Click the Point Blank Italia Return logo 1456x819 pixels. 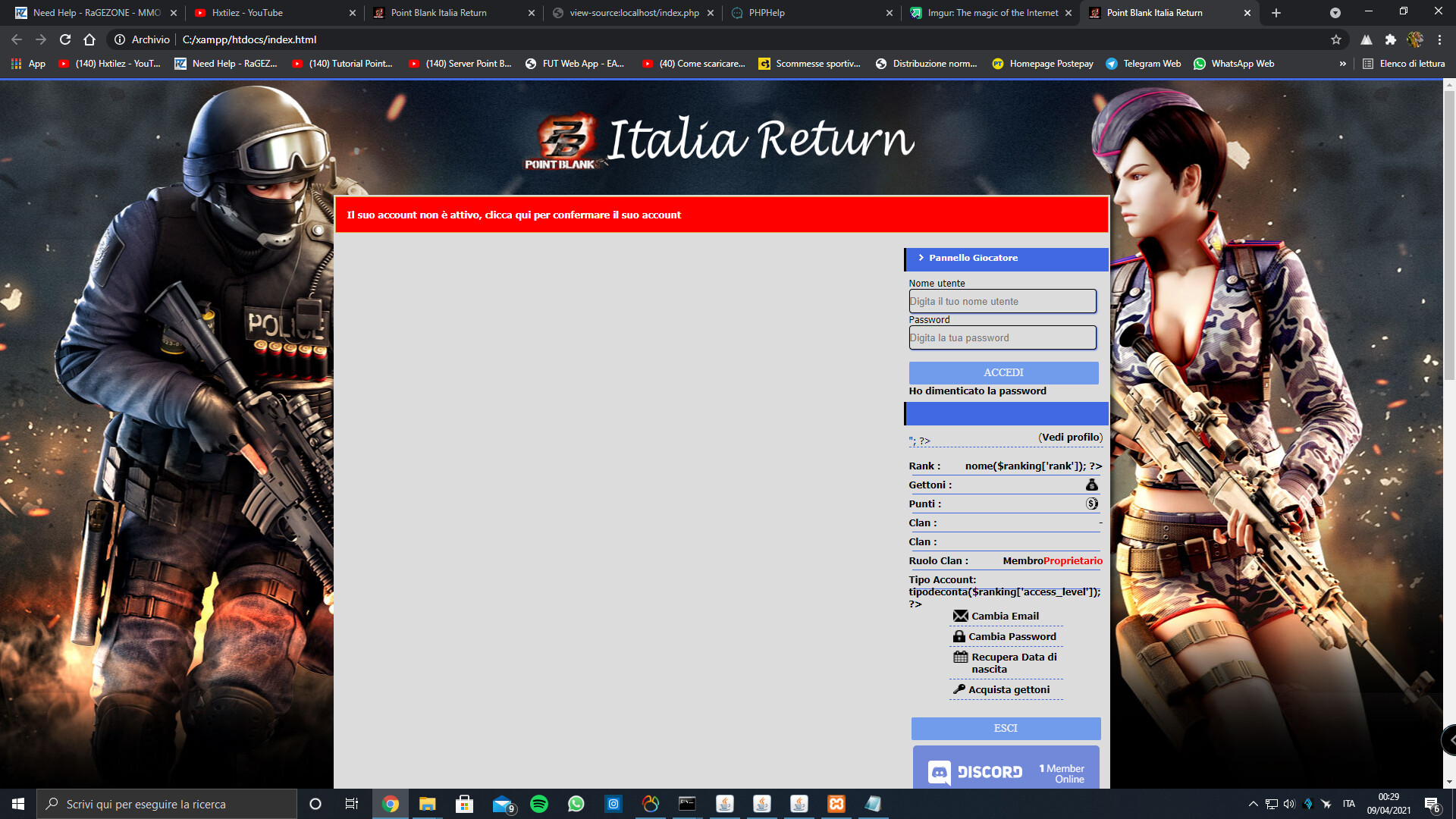point(719,140)
